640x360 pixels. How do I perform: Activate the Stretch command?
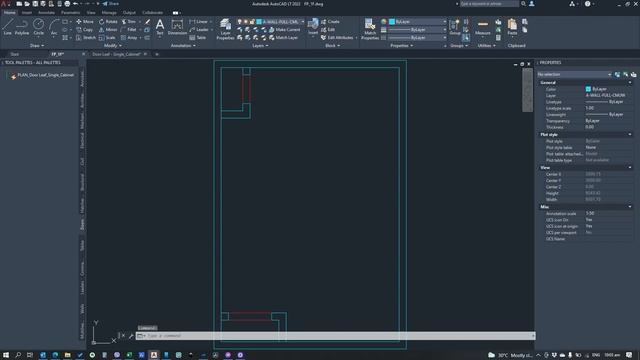pos(86,38)
